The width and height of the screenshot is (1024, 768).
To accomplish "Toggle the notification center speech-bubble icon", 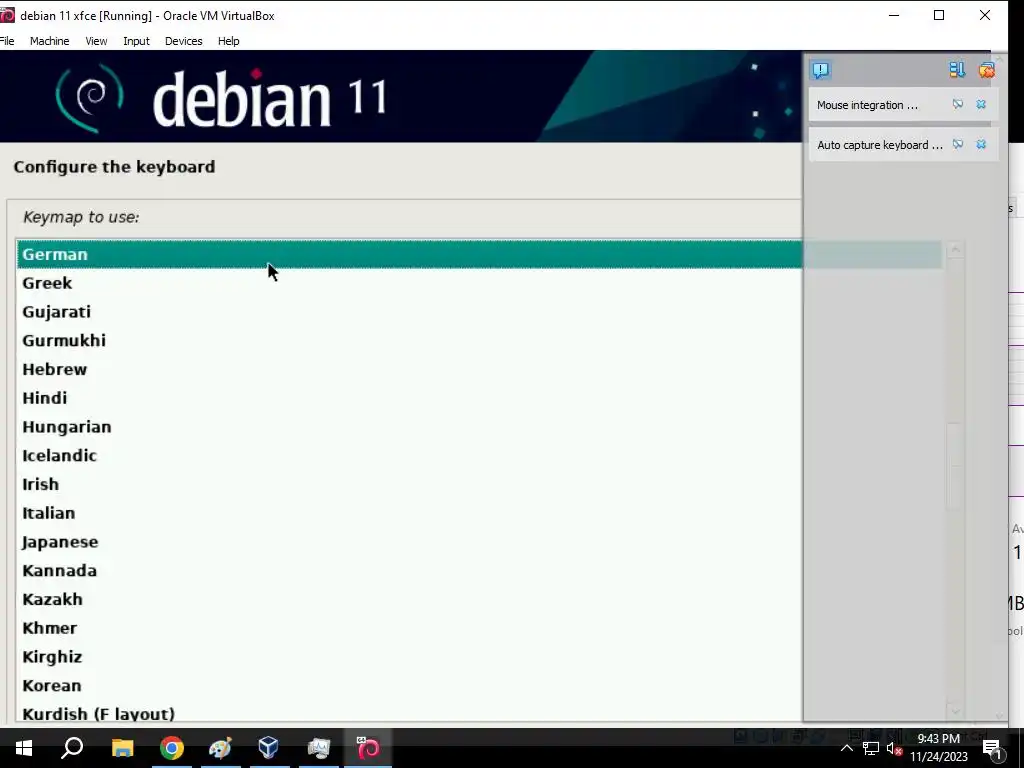I will [821, 70].
